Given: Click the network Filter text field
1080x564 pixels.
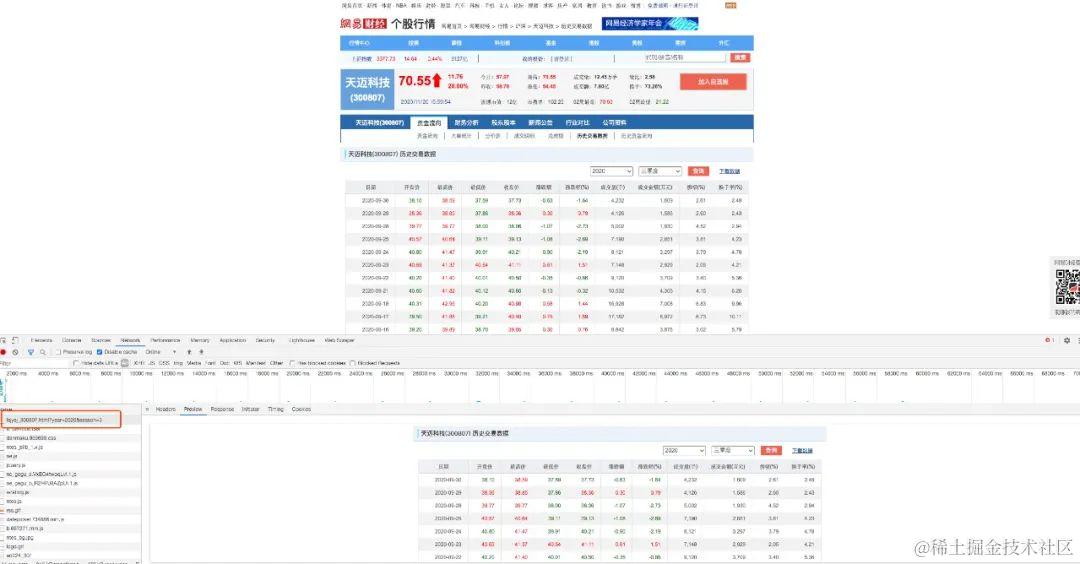Looking at the screenshot, I should tap(34, 363).
